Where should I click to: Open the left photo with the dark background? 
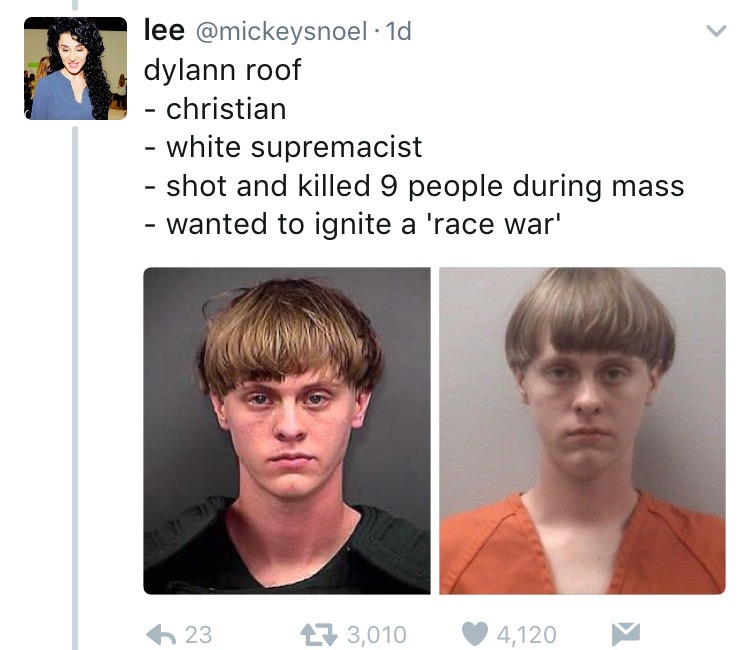(287, 430)
